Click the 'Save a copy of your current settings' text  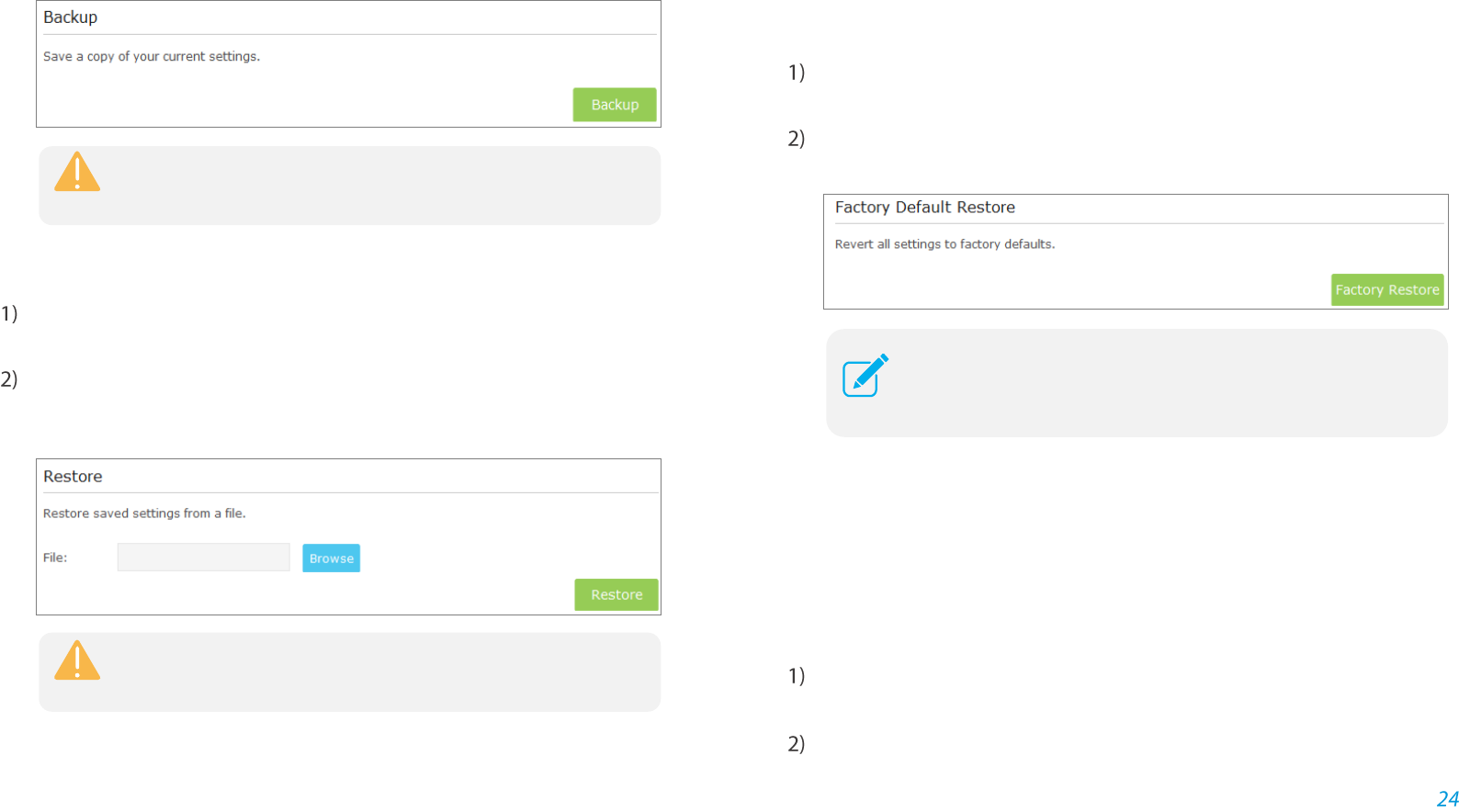[x=152, y=57]
